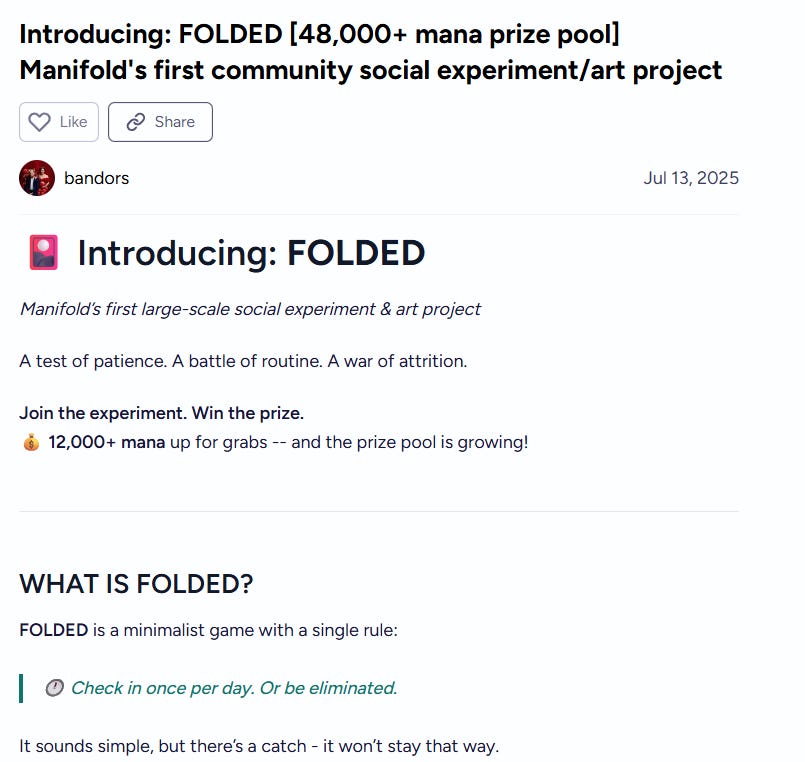Image resolution: width=805 pixels, height=762 pixels.
Task: Click the 'A test of patience' sentence
Action: (x=243, y=361)
